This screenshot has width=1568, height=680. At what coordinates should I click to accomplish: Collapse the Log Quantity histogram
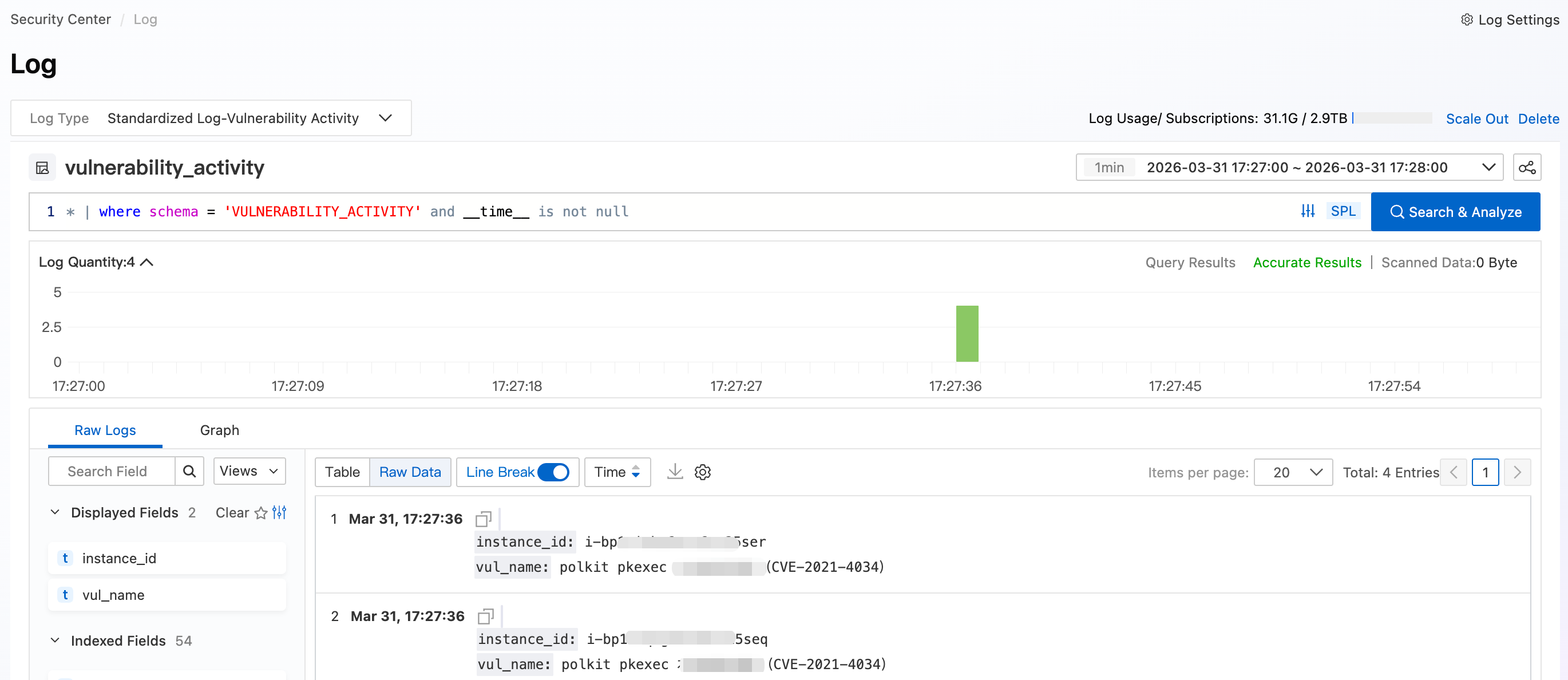(146, 262)
